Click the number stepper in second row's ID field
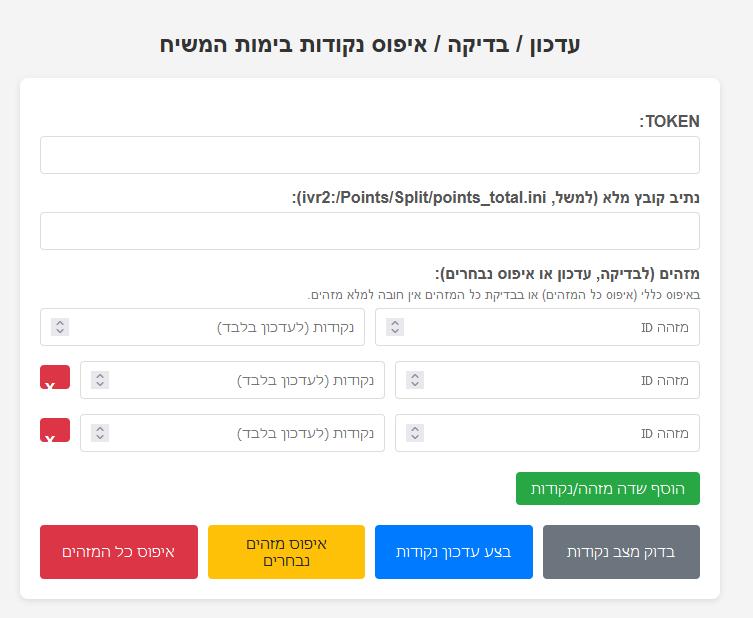The image size is (753, 618). (x=415, y=380)
